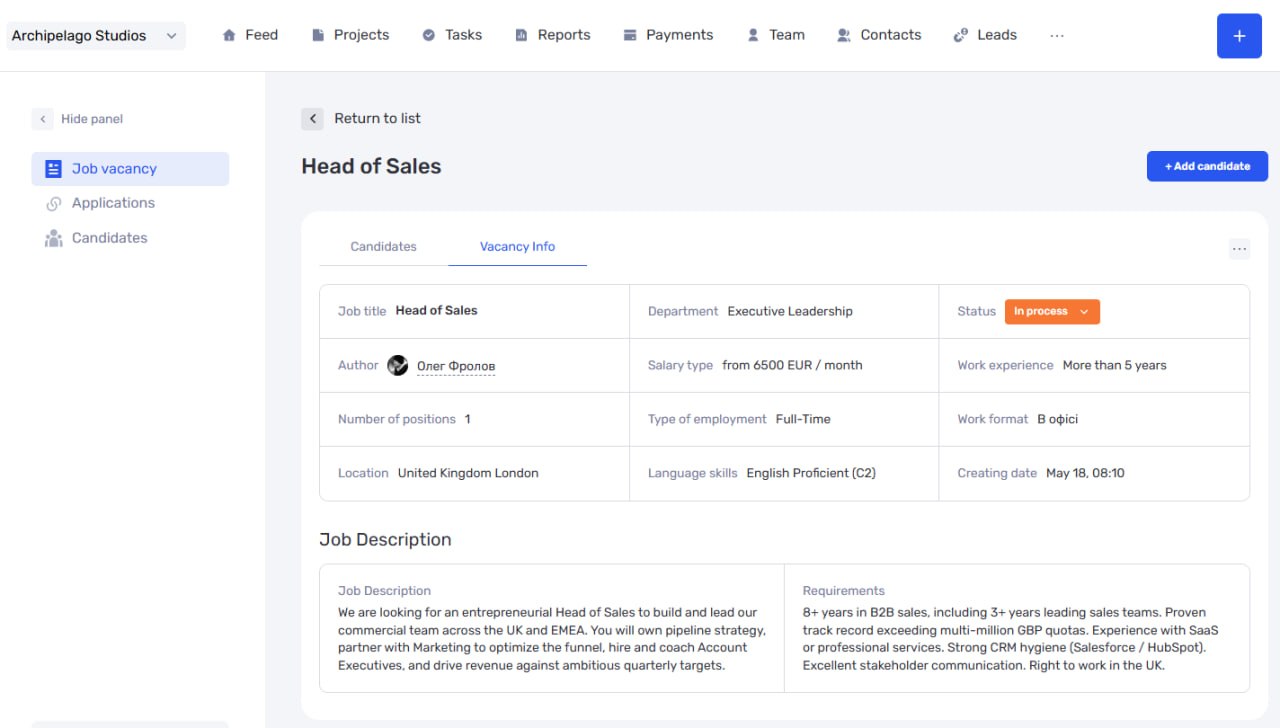1280x728 pixels.
Task: Click the Tasks checkmark icon
Action: (429, 35)
